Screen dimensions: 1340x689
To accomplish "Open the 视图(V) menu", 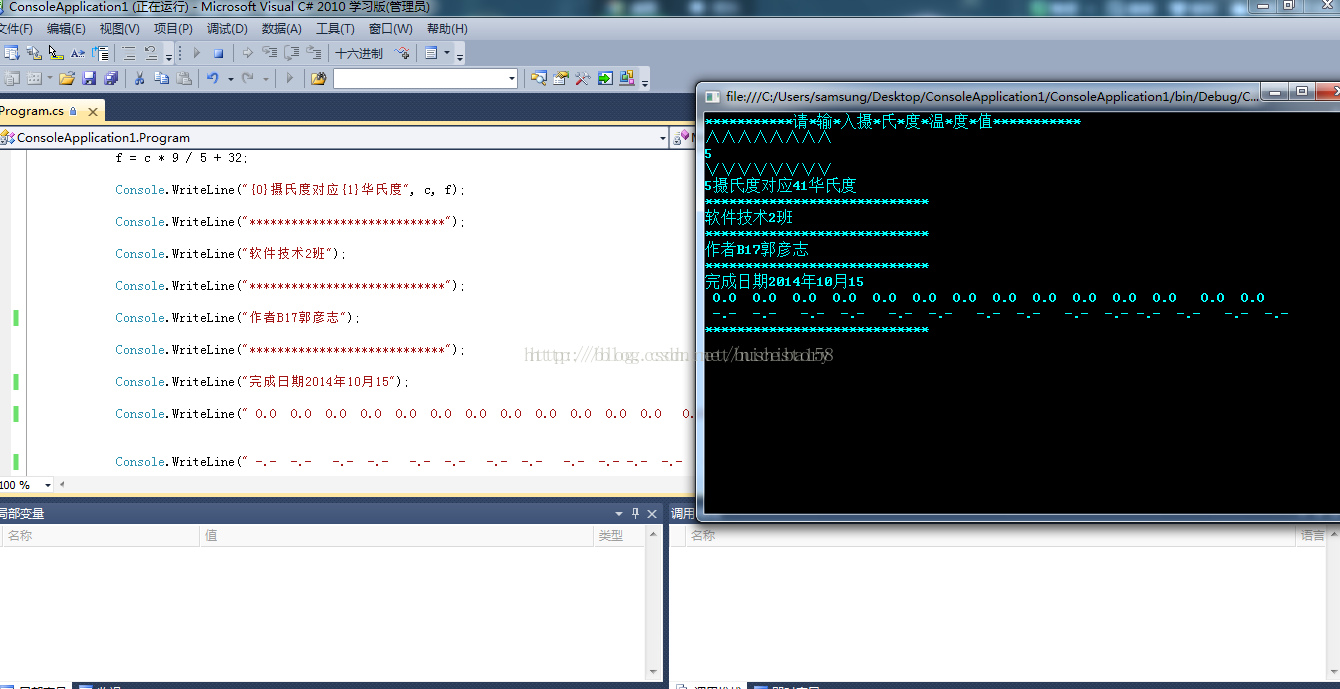I will 119,29.
